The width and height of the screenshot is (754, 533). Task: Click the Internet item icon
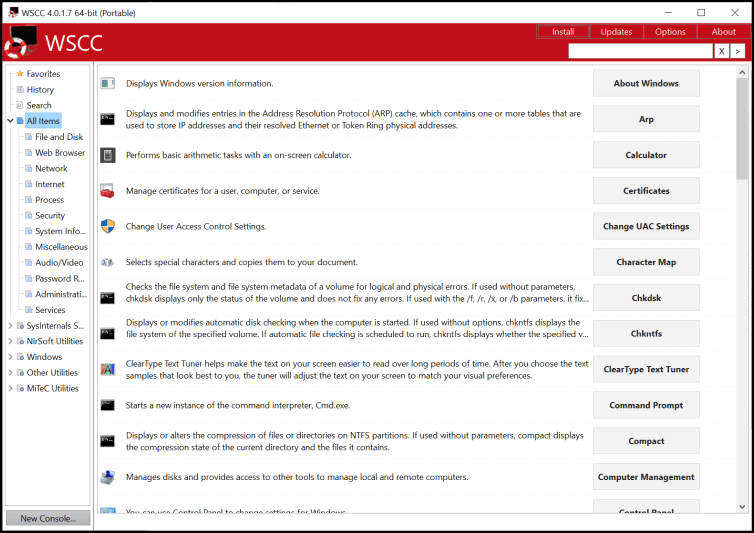pyautogui.click(x=28, y=184)
